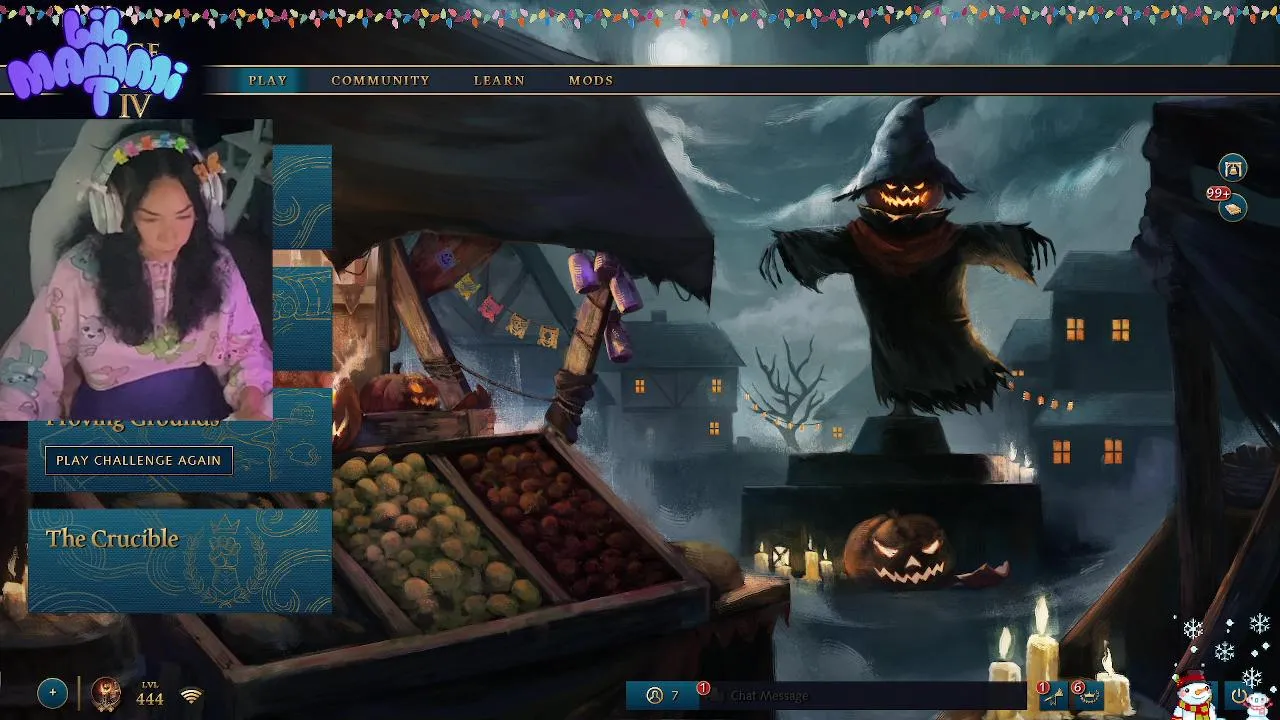Open the bell notifications icon
This screenshot has width=1280, height=720.
point(1233,168)
